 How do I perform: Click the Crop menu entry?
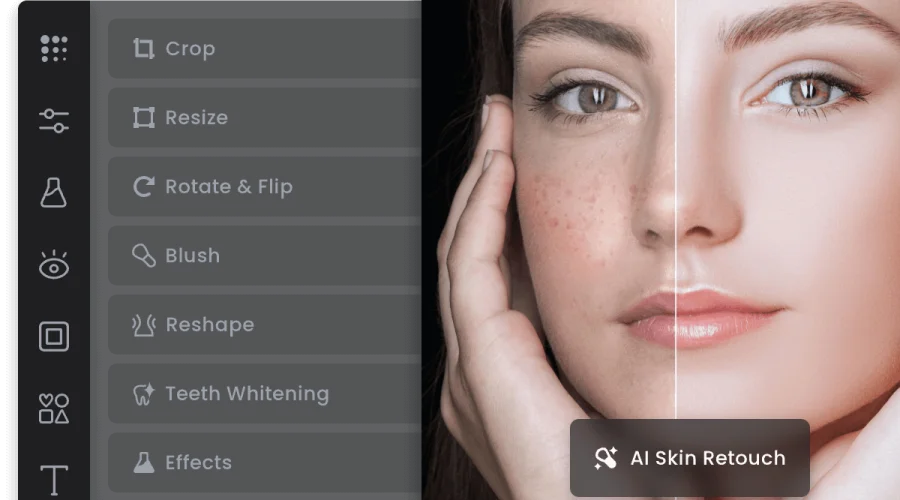click(265, 49)
